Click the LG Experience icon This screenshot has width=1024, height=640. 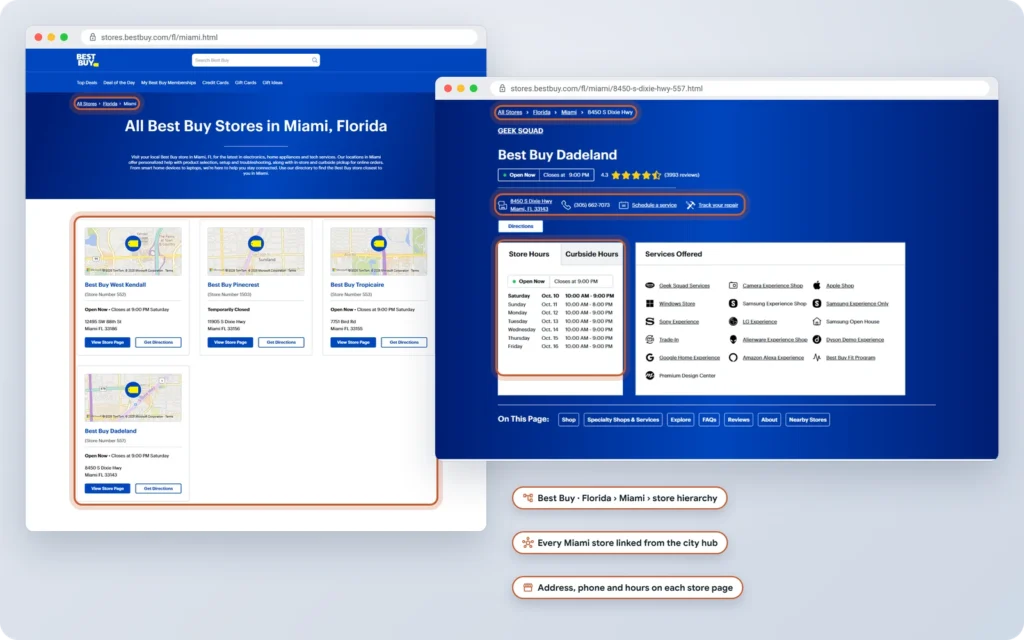(733, 321)
